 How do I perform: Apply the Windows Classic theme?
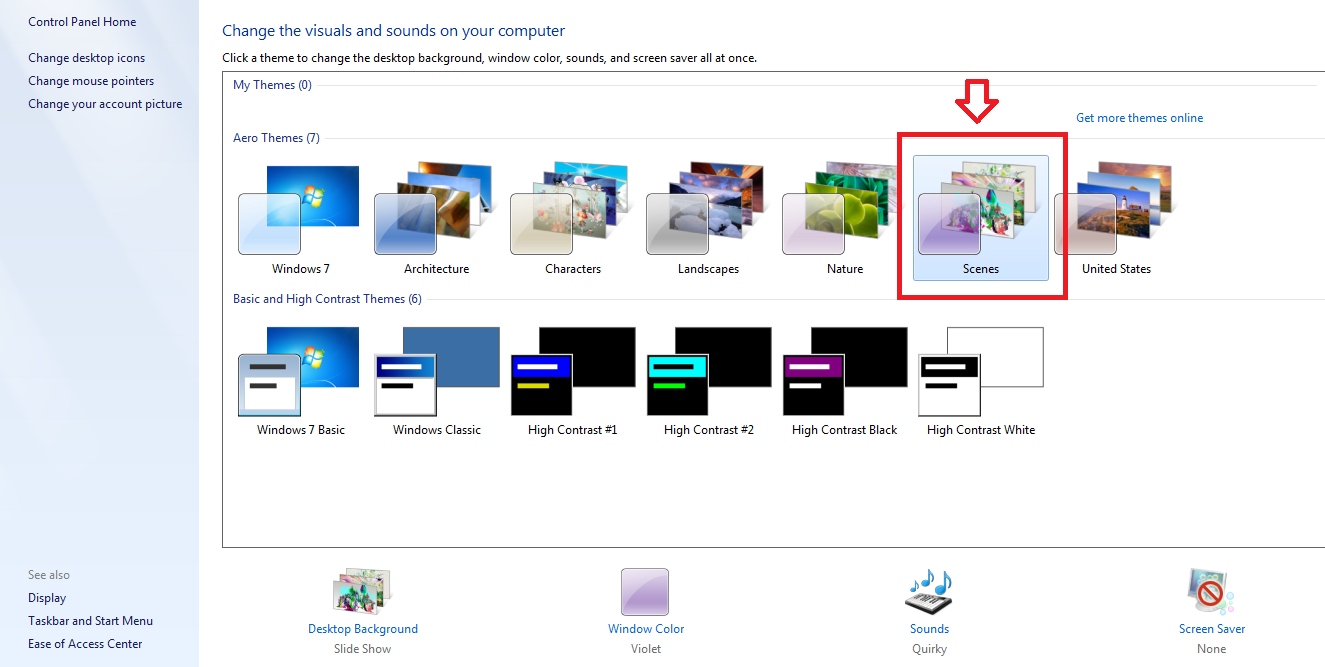(x=436, y=381)
